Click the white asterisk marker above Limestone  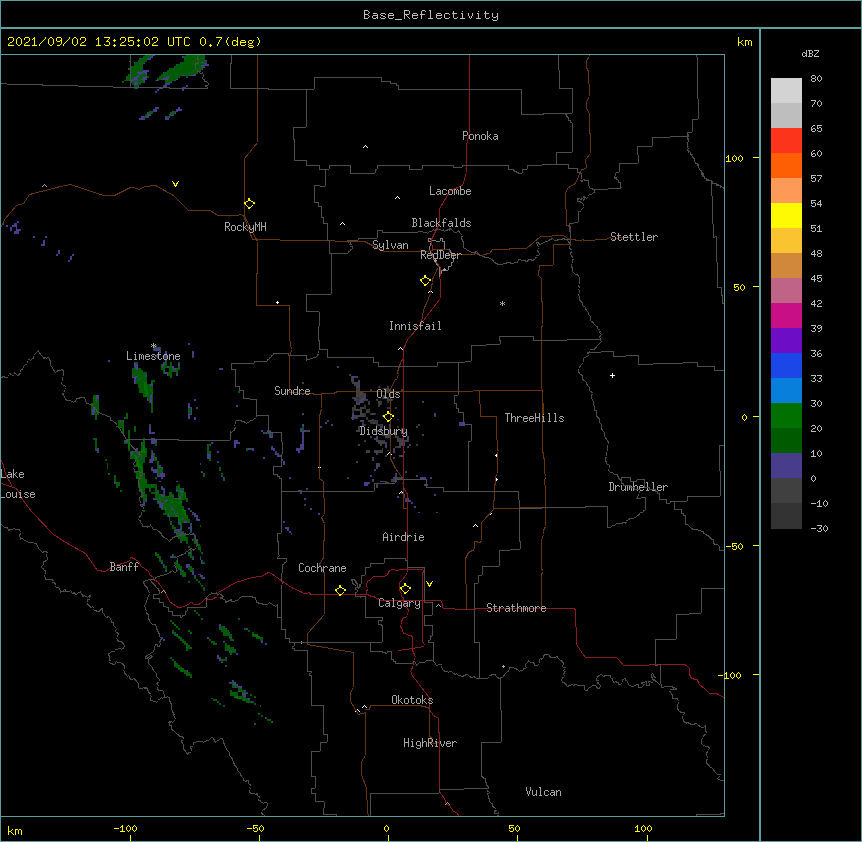click(x=154, y=346)
